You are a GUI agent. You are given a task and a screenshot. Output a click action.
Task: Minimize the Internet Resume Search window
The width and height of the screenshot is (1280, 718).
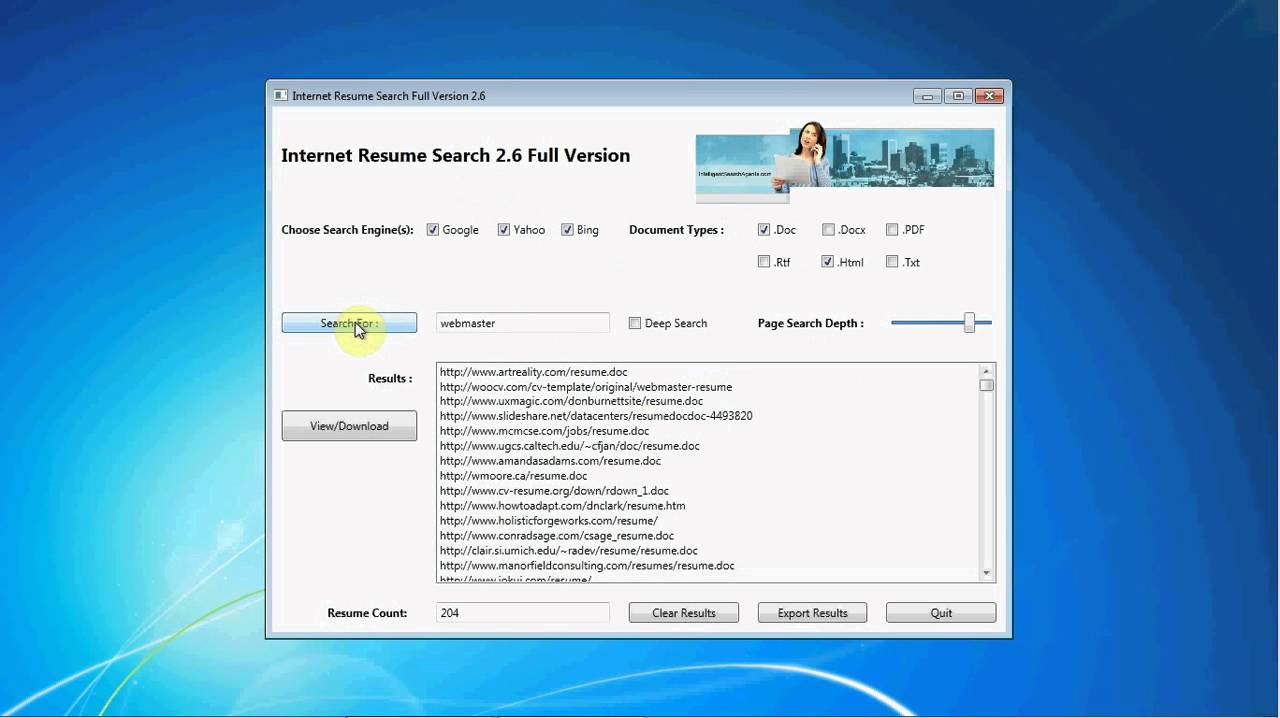coord(927,96)
